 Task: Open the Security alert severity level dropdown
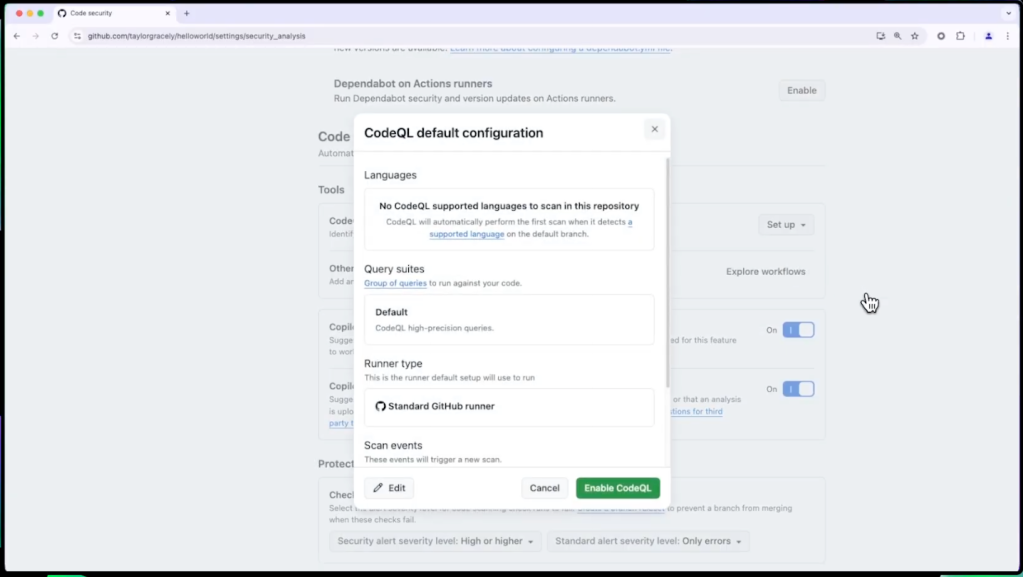tap(434, 541)
